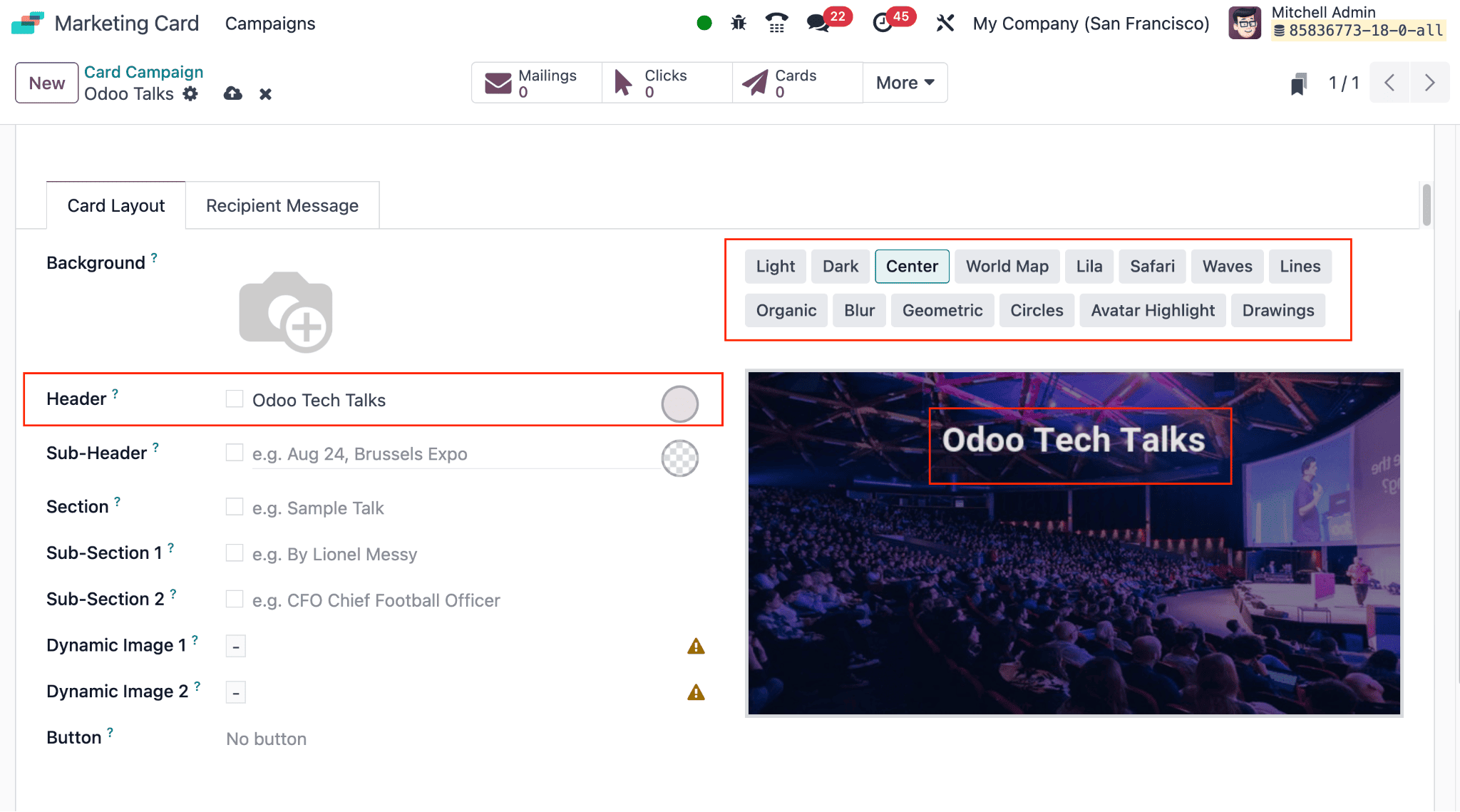Screen dimensions: 1460x812
Task: Click the New record button
Action: pyautogui.click(x=47, y=83)
